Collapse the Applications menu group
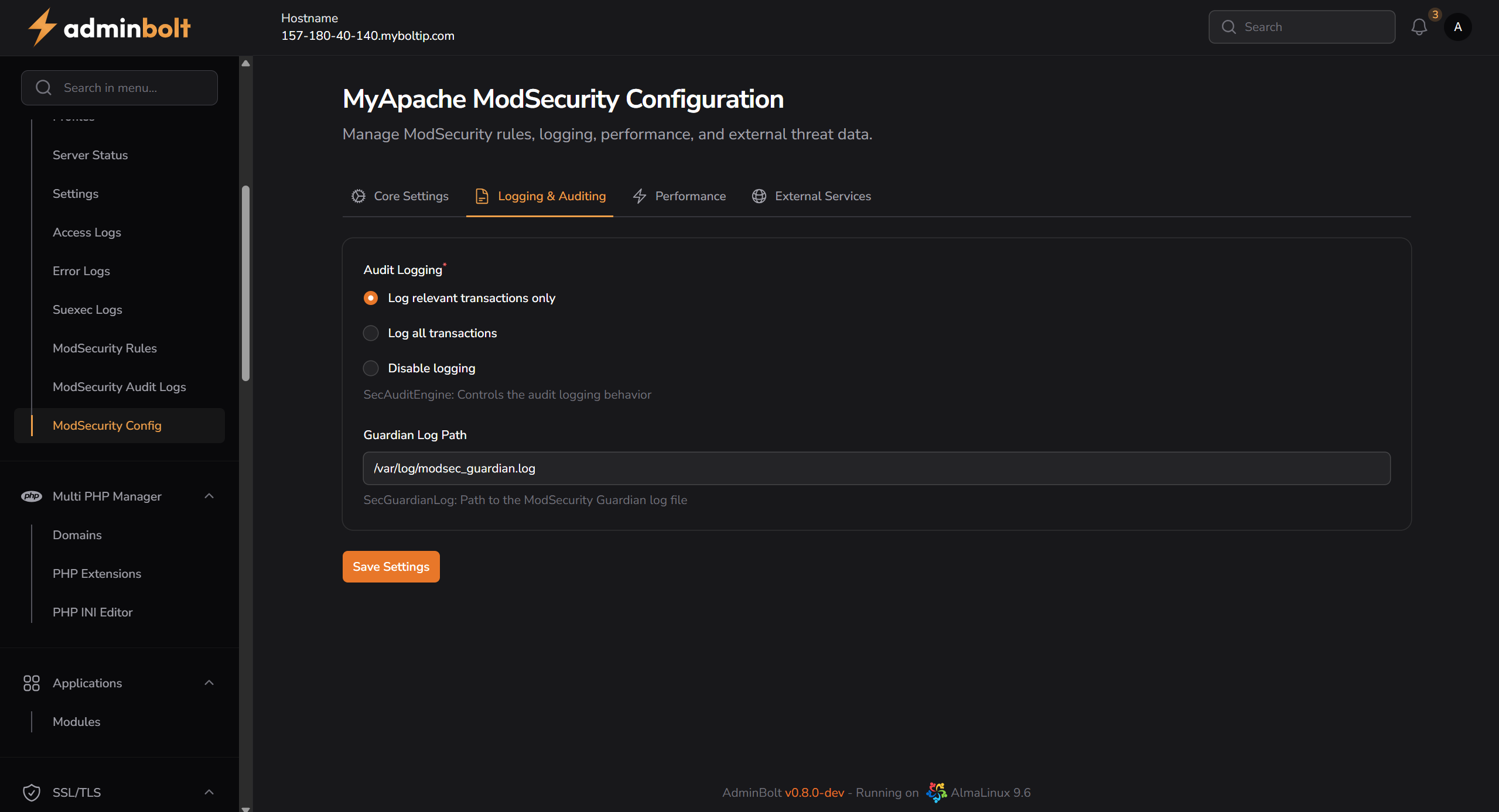The image size is (1499, 812). pos(209,683)
